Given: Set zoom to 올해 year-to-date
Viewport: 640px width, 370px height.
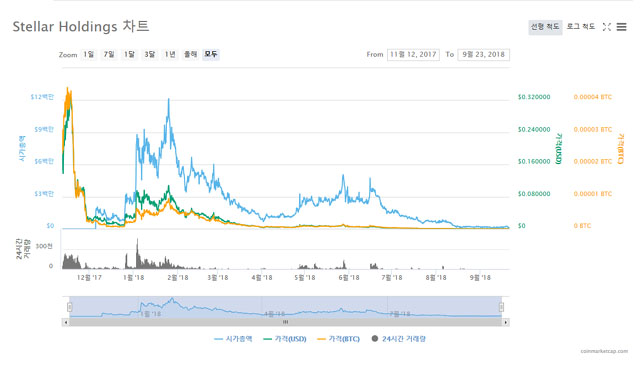Looking at the screenshot, I should 191,54.
